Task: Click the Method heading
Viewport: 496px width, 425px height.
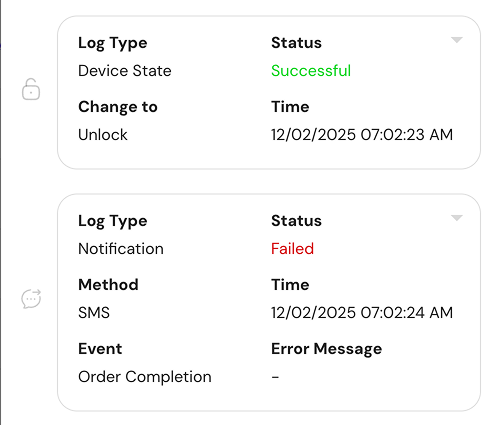Action: [108, 285]
